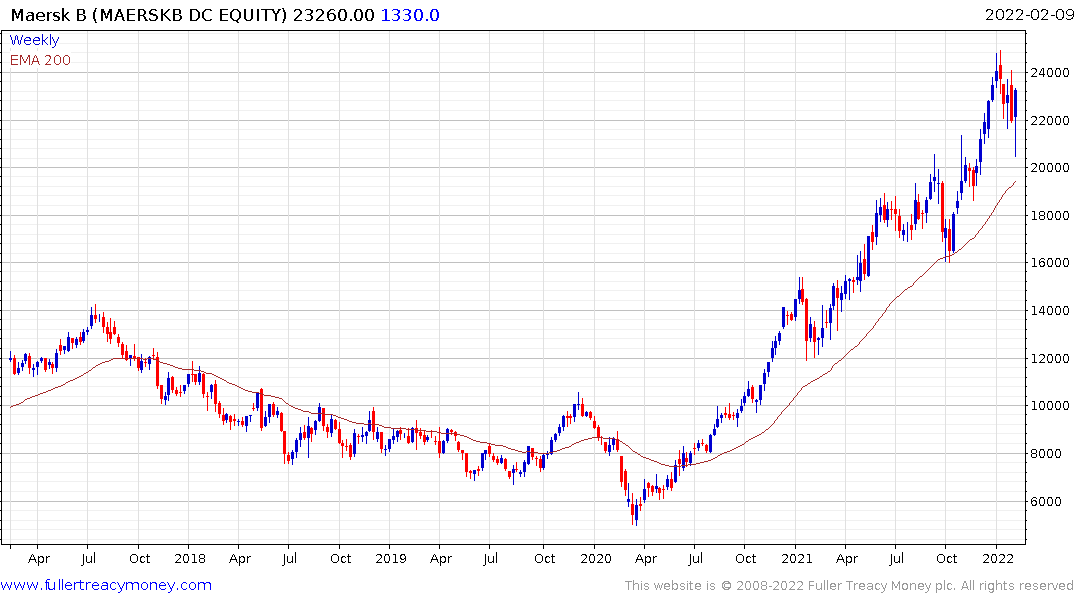This screenshot has width=1075, height=600.
Task: Click the 2020 year label on time axis
Action: point(596,559)
